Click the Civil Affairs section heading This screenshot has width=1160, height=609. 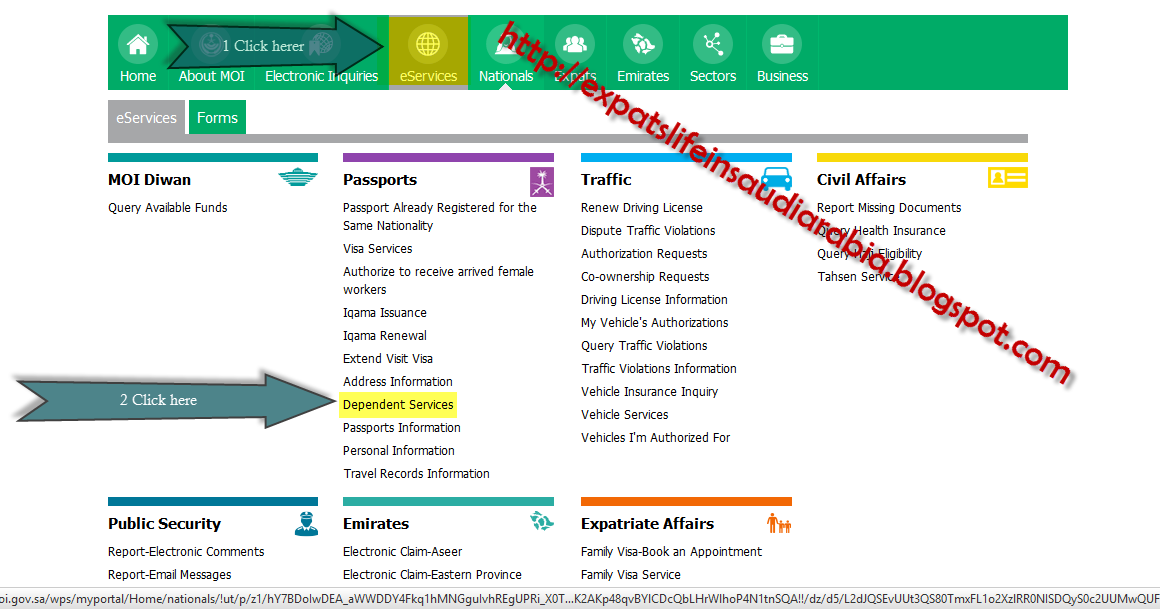[x=861, y=180]
